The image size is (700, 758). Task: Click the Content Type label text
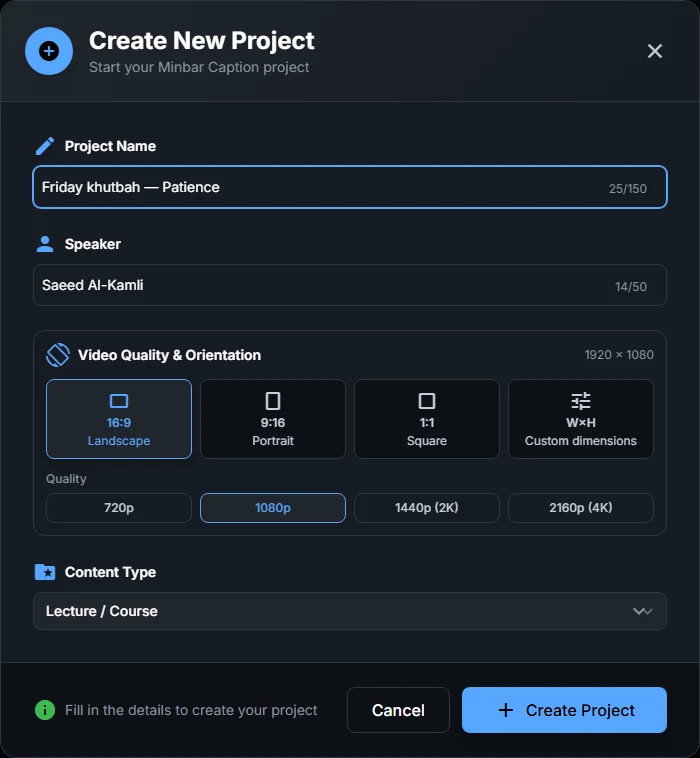coord(110,572)
